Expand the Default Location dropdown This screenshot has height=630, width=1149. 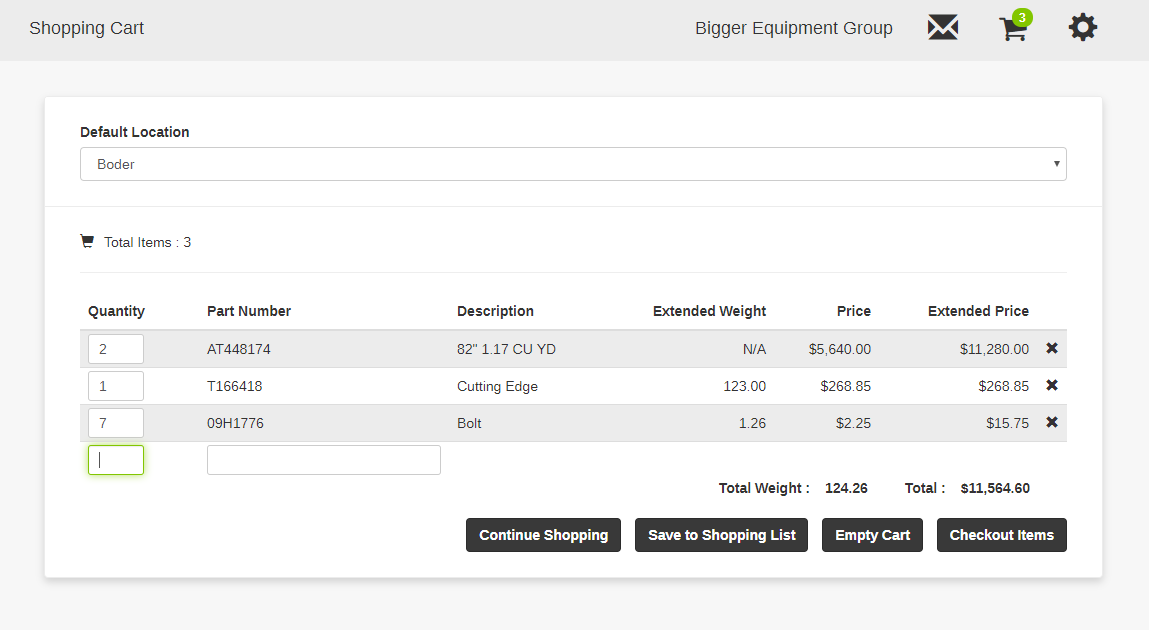pos(573,164)
